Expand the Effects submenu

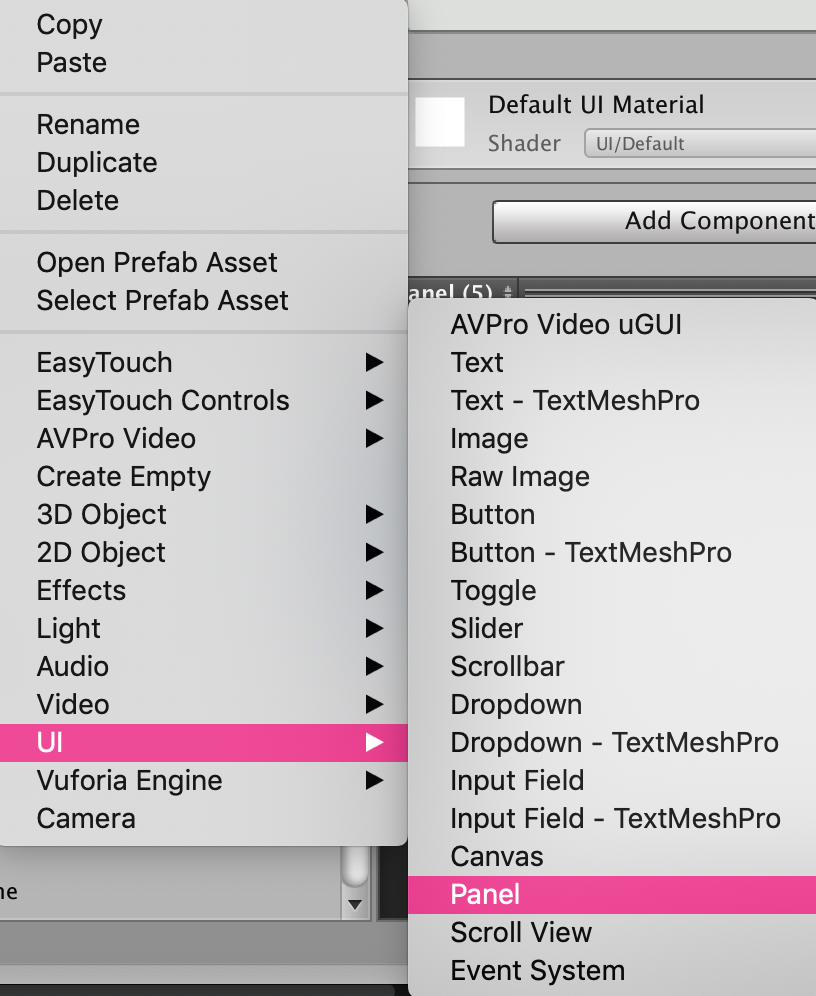click(81, 590)
